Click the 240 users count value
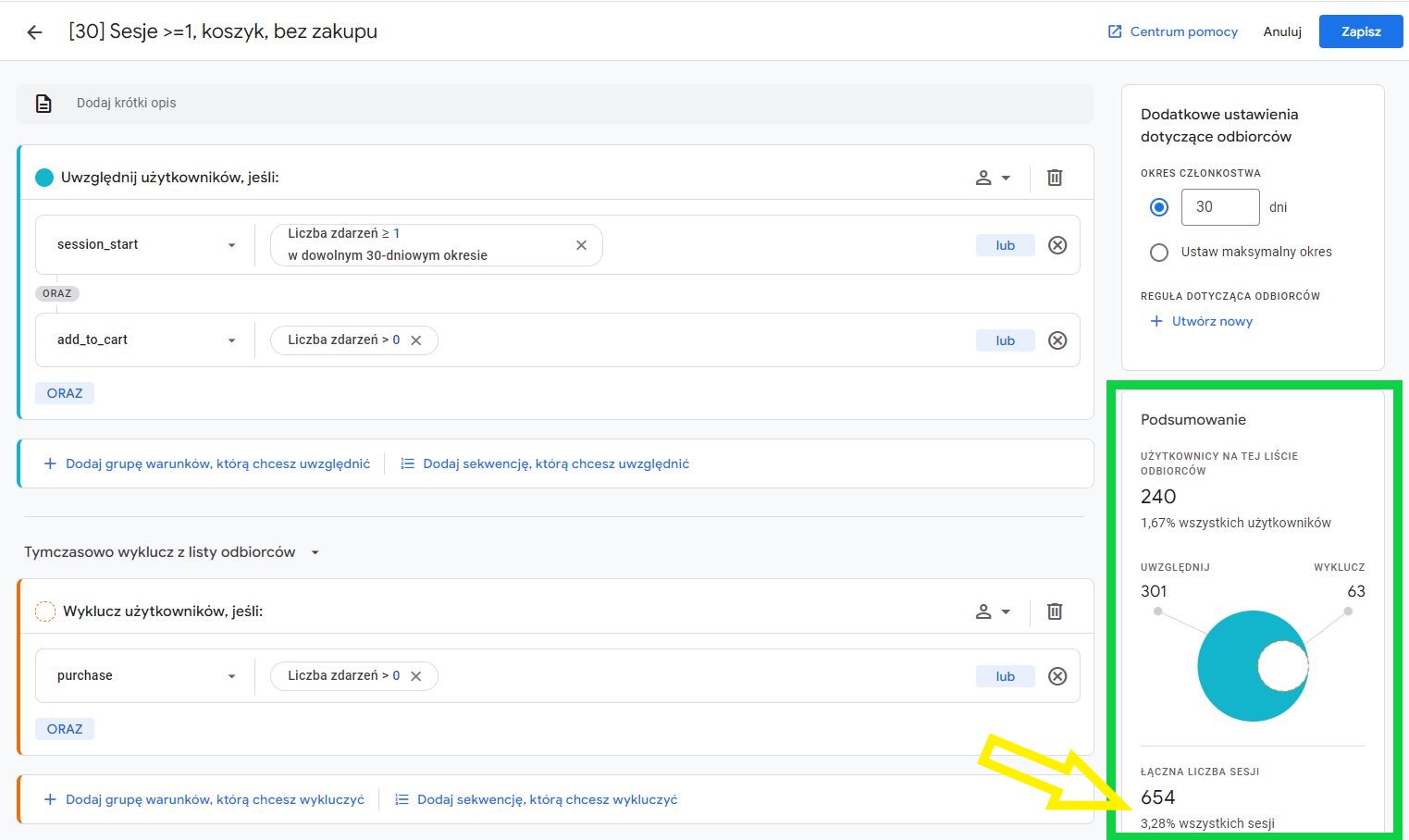The width and height of the screenshot is (1409, 840). 1158,497
